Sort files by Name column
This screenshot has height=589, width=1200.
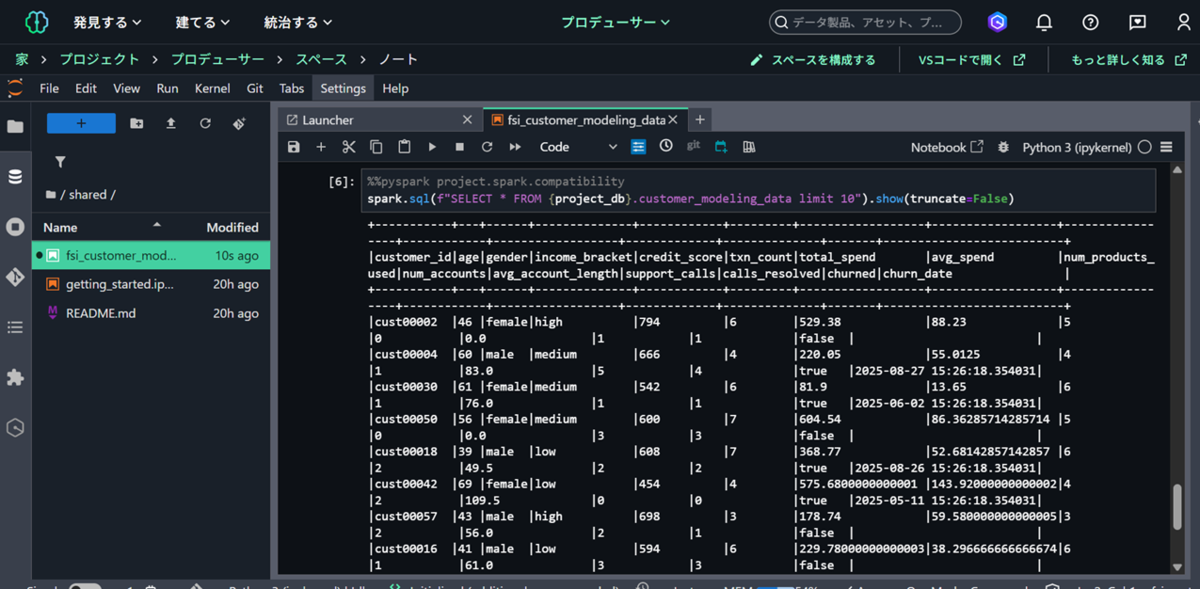pos(60,227)
